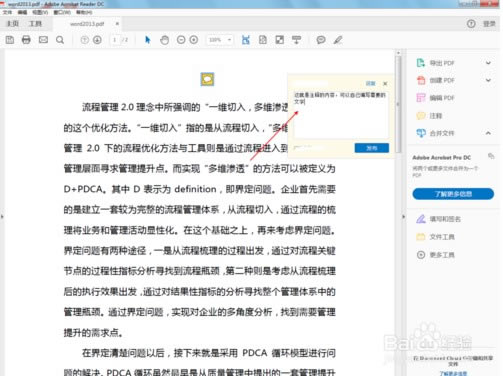
Task: Expand the 导出 PDF chevron
Action: coord(488,63)
